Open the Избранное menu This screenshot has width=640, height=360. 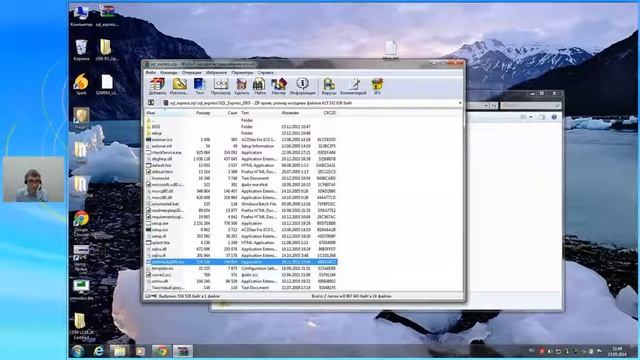pos(216,73)
